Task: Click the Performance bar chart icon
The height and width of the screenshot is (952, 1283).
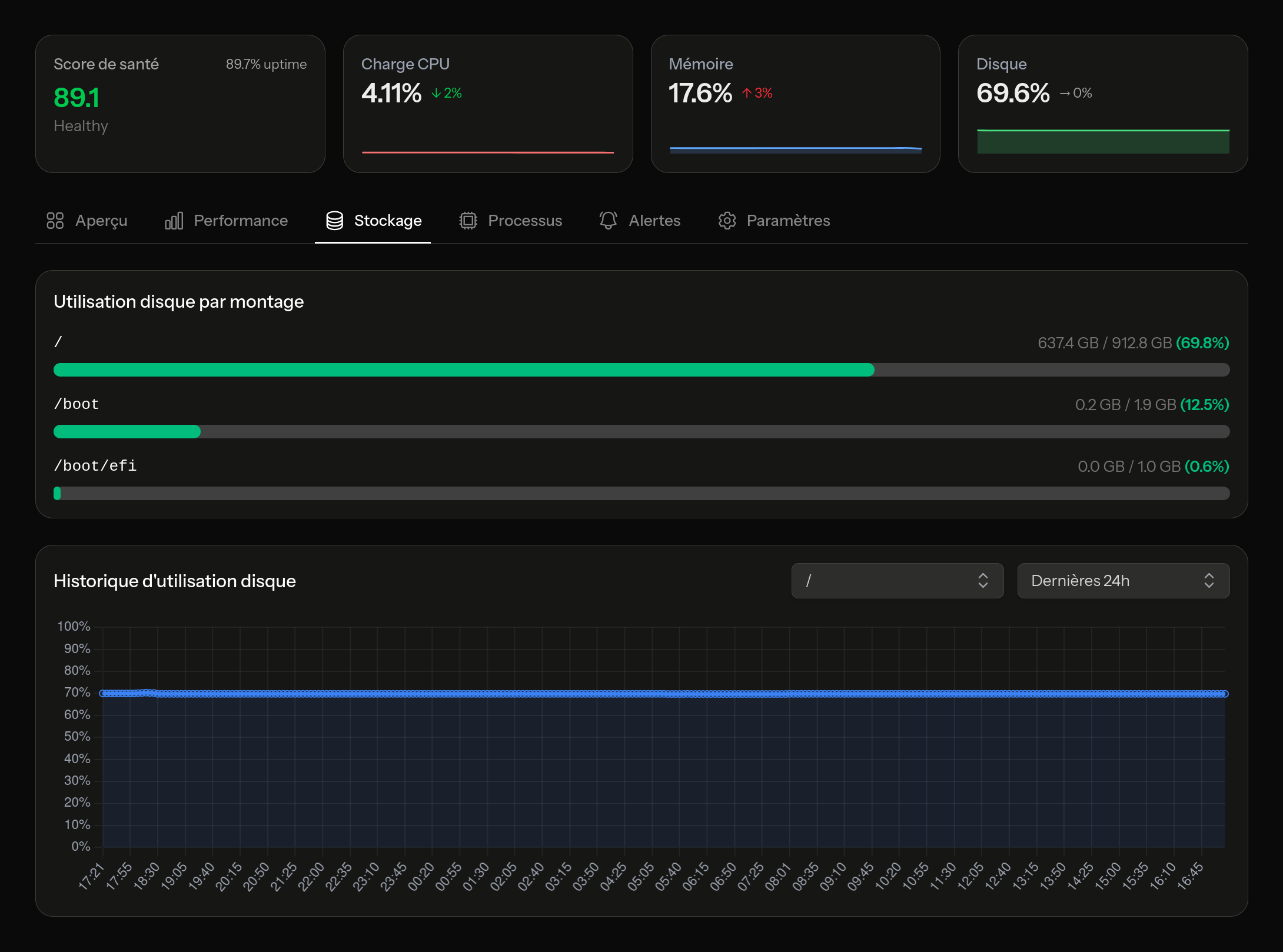Action: point(174,221)
